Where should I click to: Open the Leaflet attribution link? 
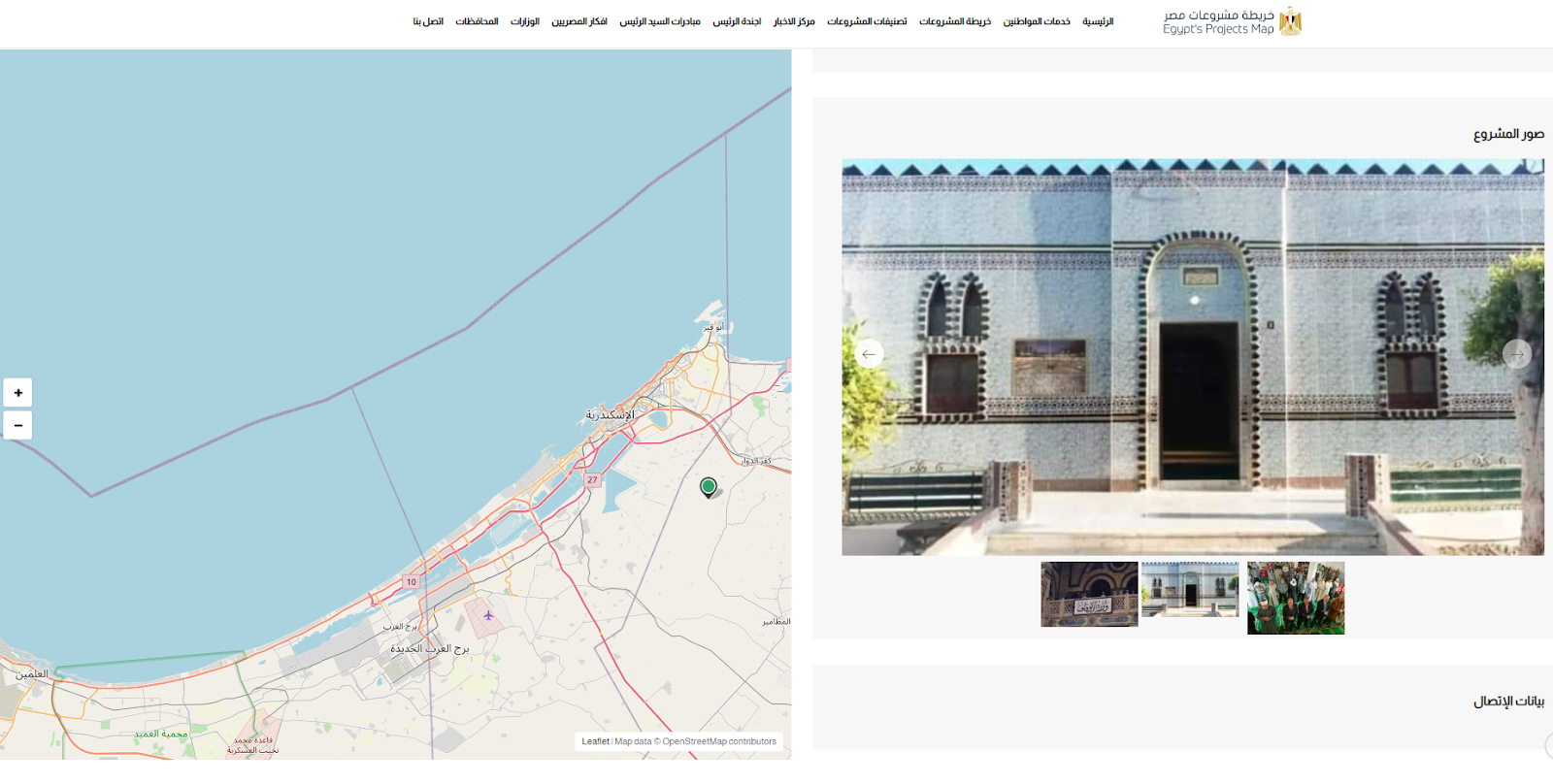[x=595, y=741]
